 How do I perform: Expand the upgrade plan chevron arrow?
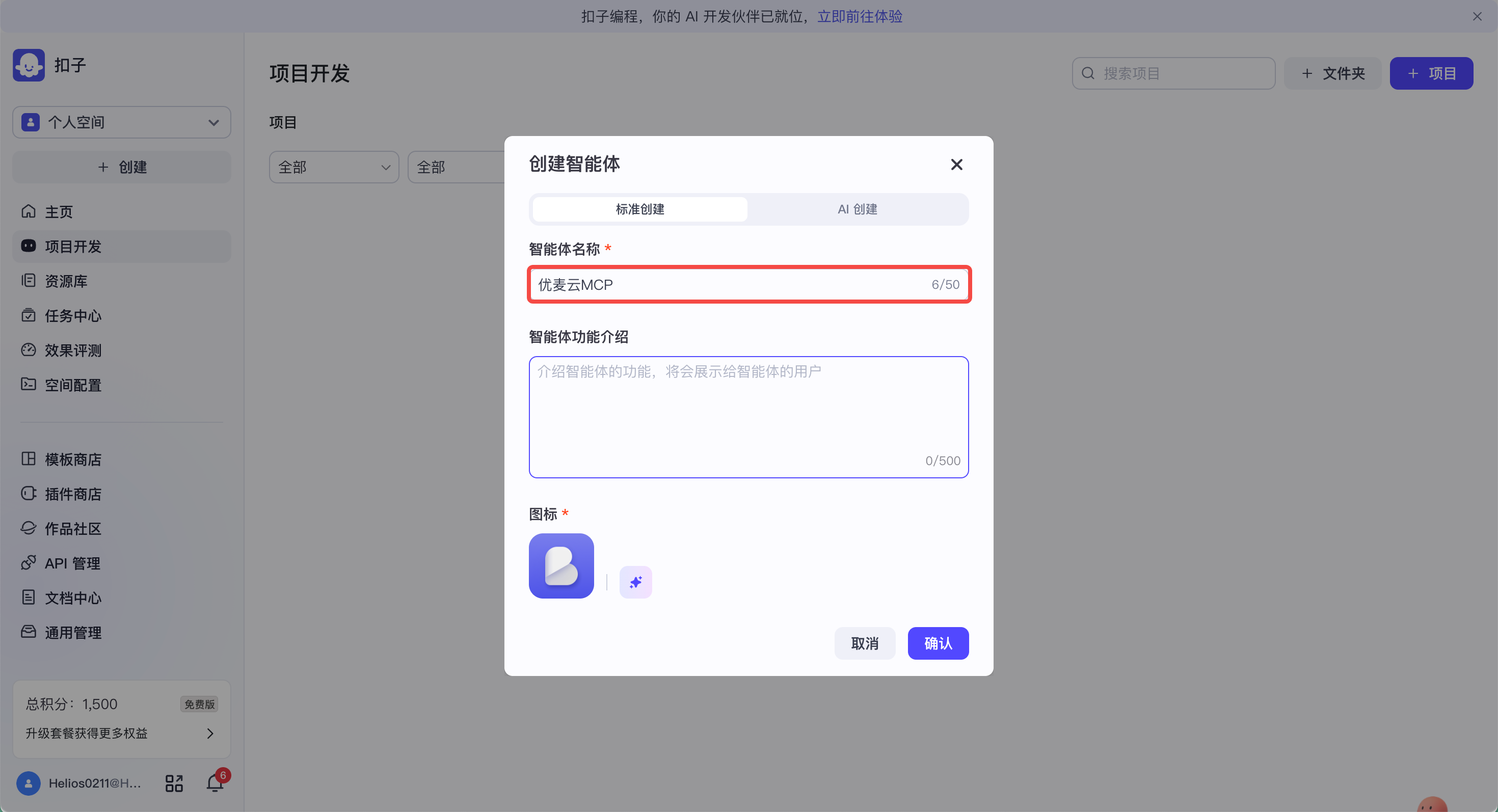pos(210,734)
